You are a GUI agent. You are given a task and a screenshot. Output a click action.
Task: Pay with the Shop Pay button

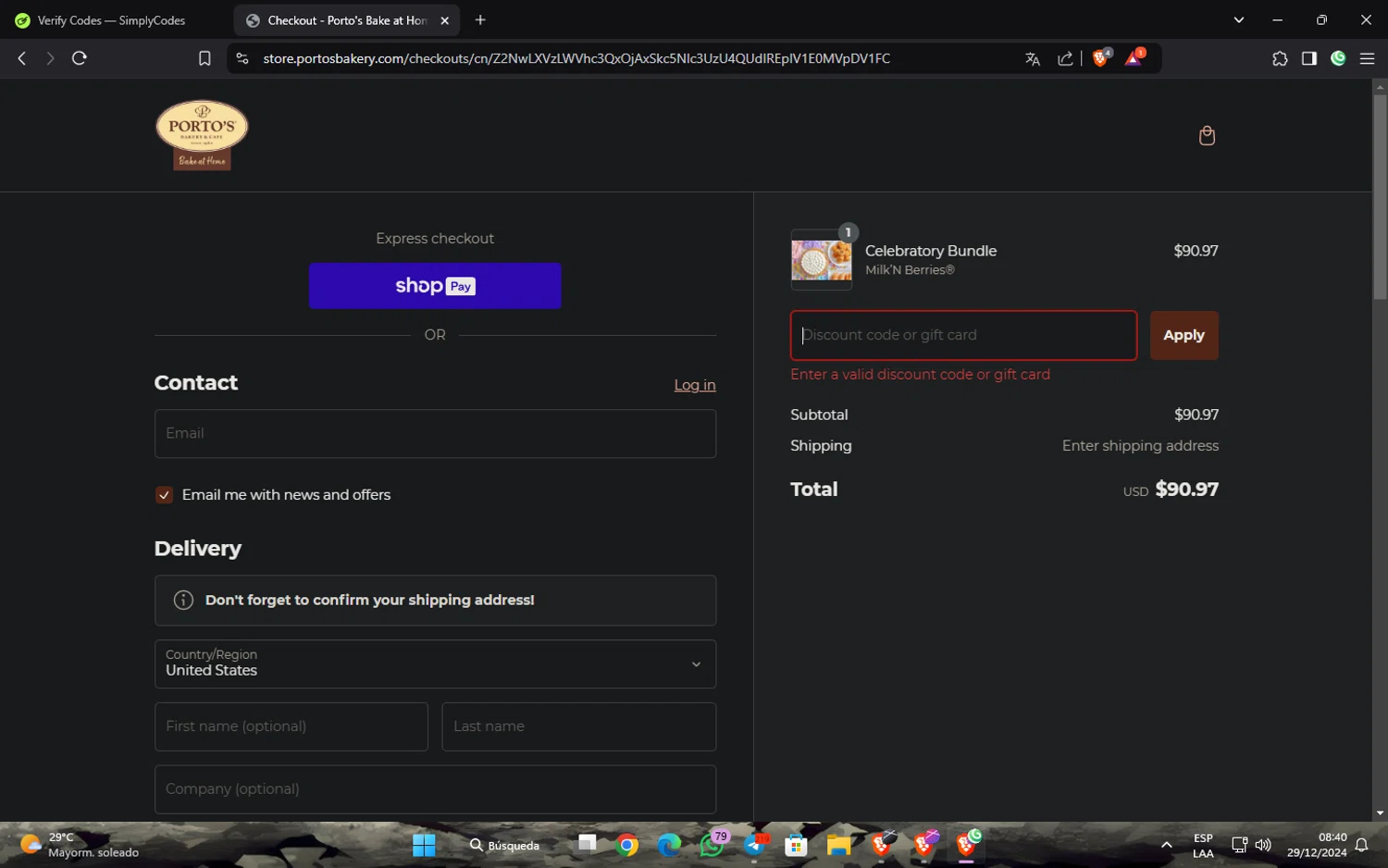point(435,286)
